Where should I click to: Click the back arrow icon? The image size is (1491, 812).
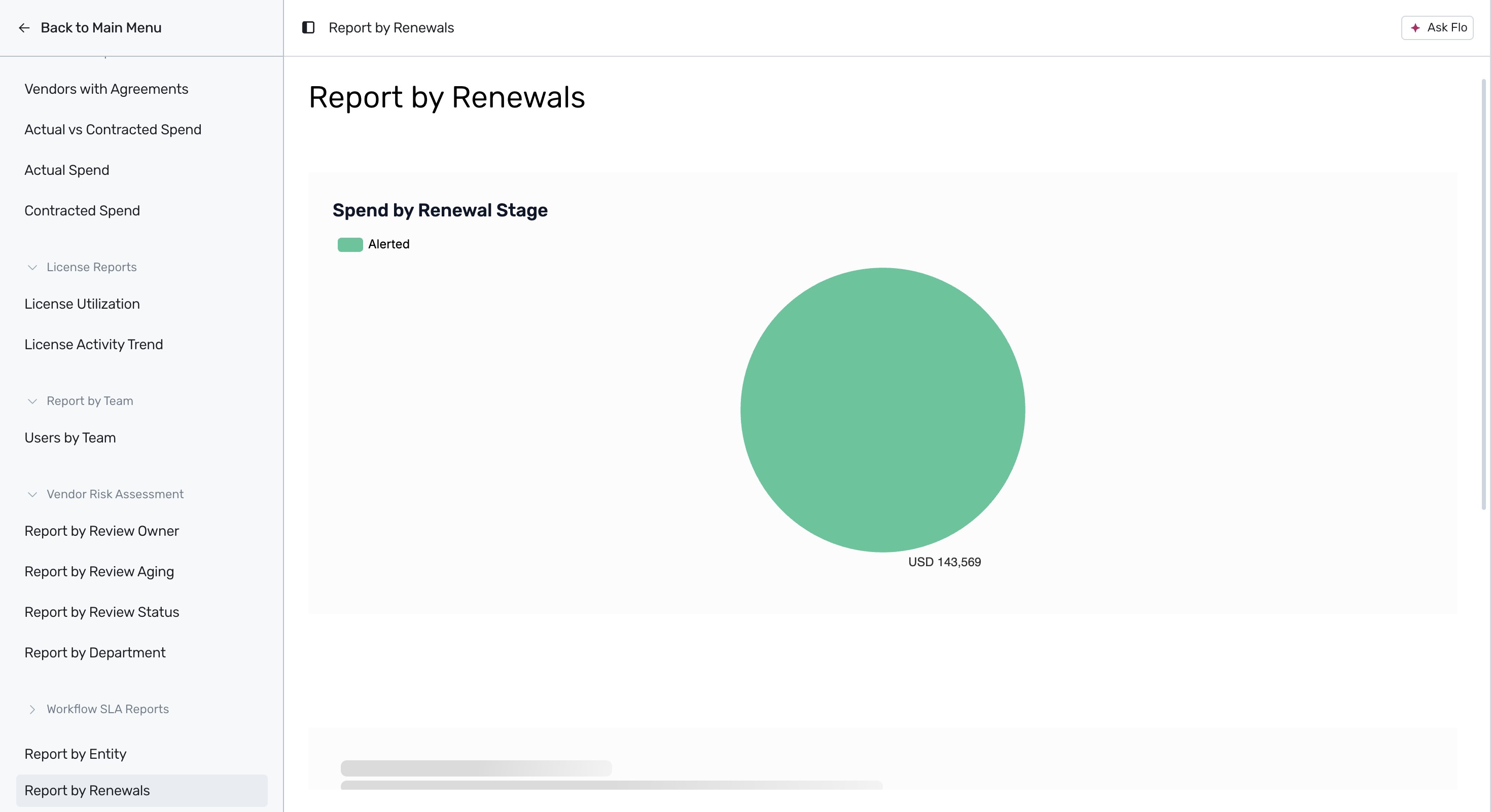pos(24,28)
